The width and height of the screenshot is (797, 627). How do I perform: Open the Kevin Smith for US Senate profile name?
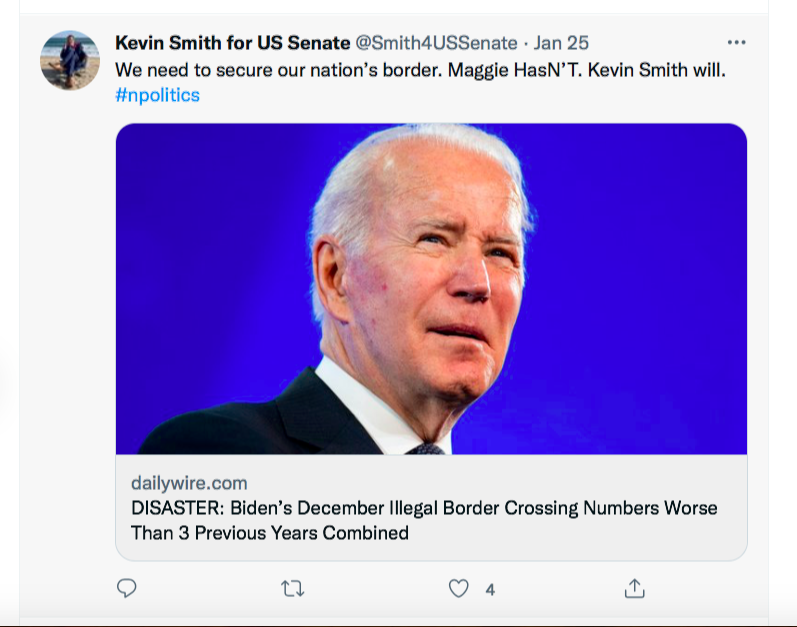tap(232, 43)
